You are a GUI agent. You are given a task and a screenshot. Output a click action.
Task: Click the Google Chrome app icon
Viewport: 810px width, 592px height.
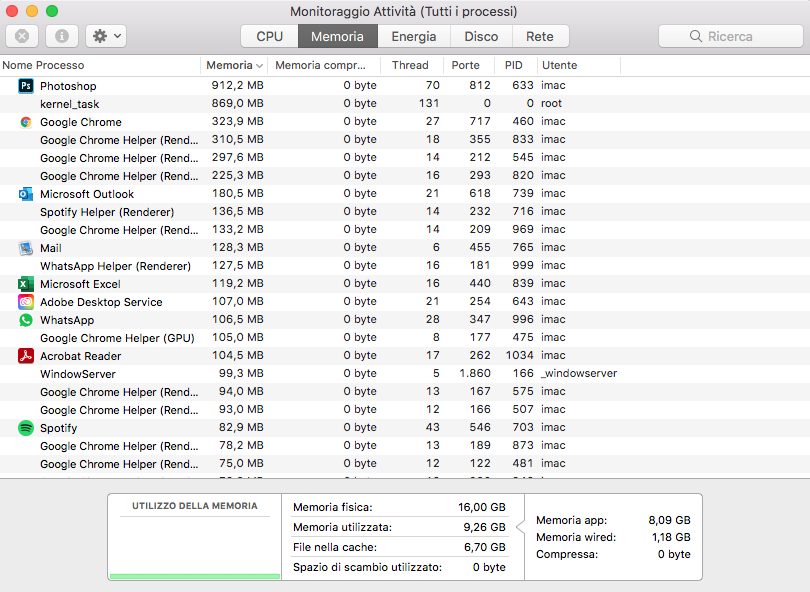point(26,122)
